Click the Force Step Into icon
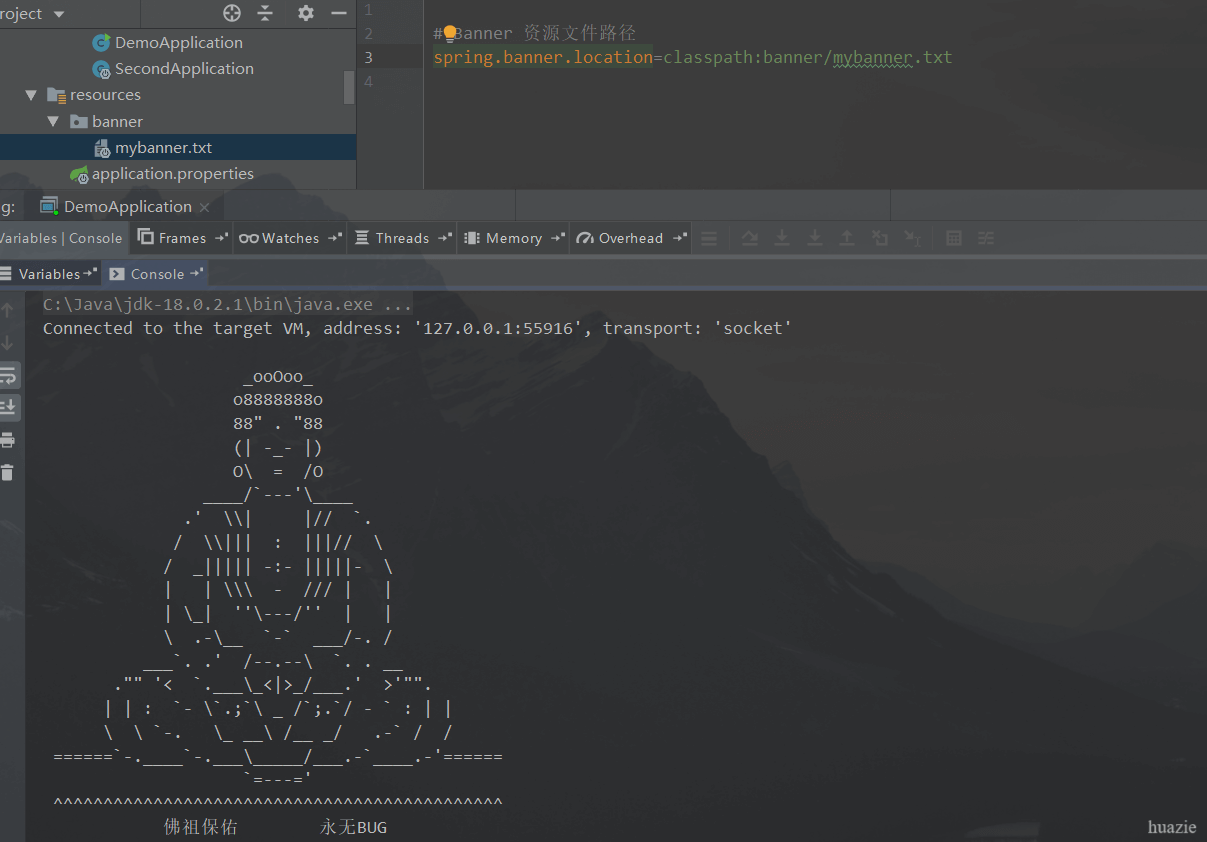Screen dimensions: 1207x842 tap(815, 238)
